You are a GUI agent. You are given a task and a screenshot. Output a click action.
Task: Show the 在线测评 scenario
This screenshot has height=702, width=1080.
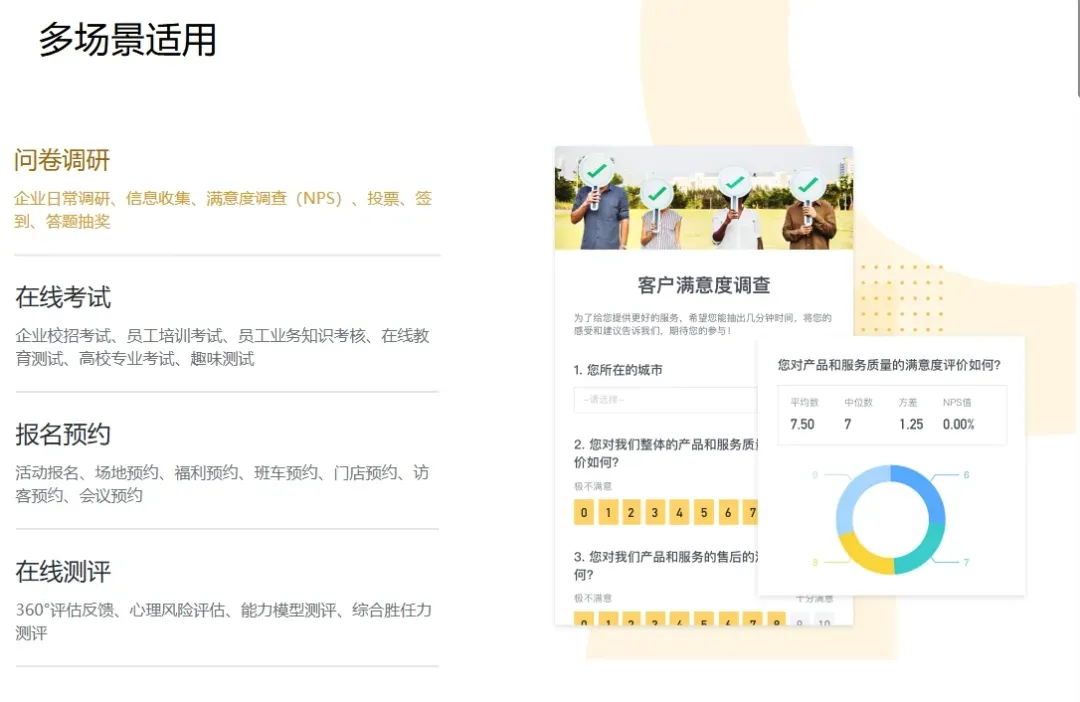pos(63,572)
